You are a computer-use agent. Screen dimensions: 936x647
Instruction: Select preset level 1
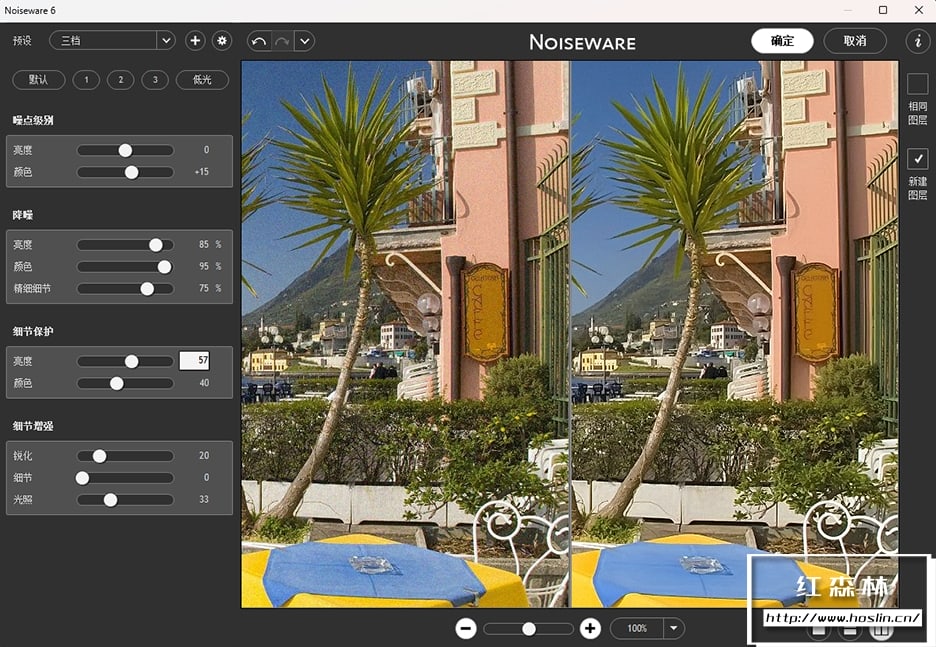point(86,79)
